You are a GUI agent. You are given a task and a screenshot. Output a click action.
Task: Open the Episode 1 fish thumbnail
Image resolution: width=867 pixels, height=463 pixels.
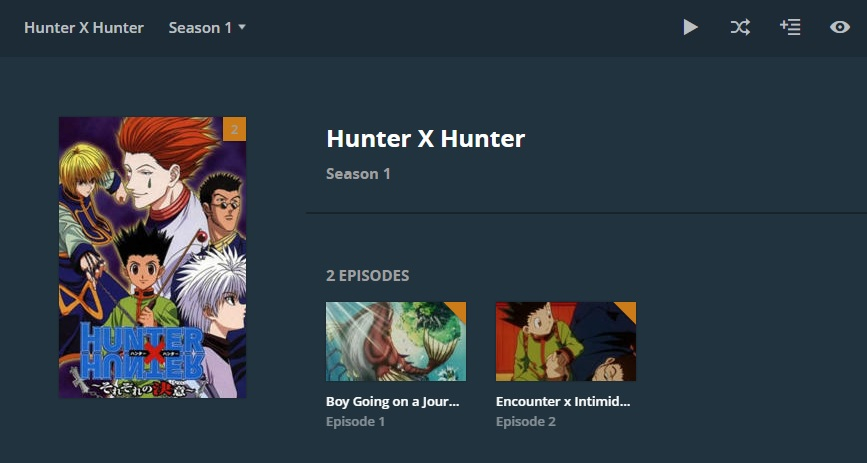click(396, 341)
